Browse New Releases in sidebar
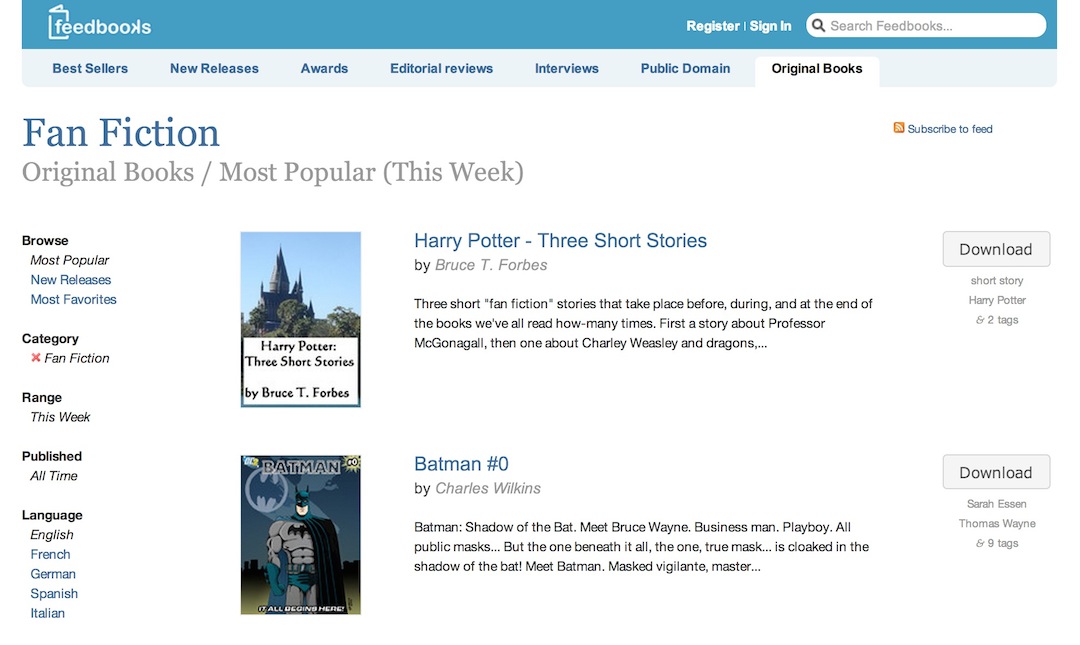Viewport: 1080px width, 645px height. pyautogui.click(x=71, y=280)
